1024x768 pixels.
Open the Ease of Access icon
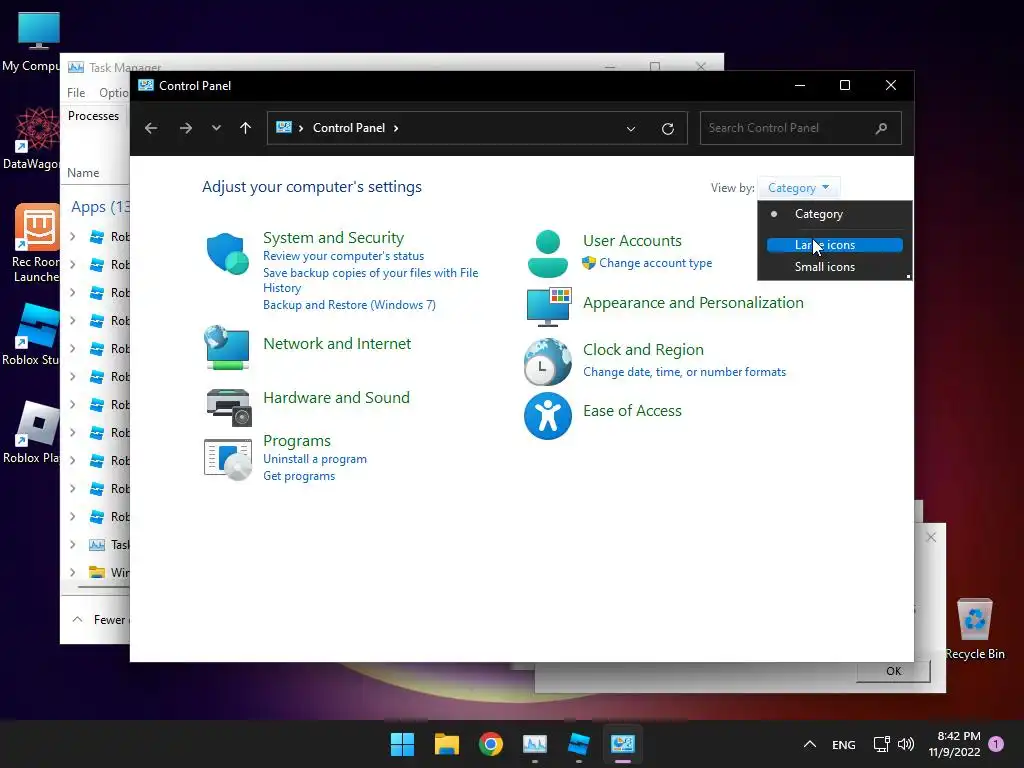(x=547, y=416)
